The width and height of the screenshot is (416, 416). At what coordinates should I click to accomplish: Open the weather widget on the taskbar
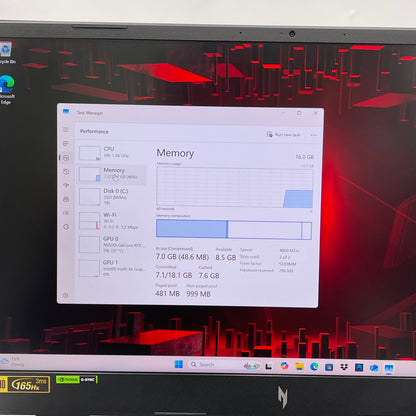(x=13, y=361)
